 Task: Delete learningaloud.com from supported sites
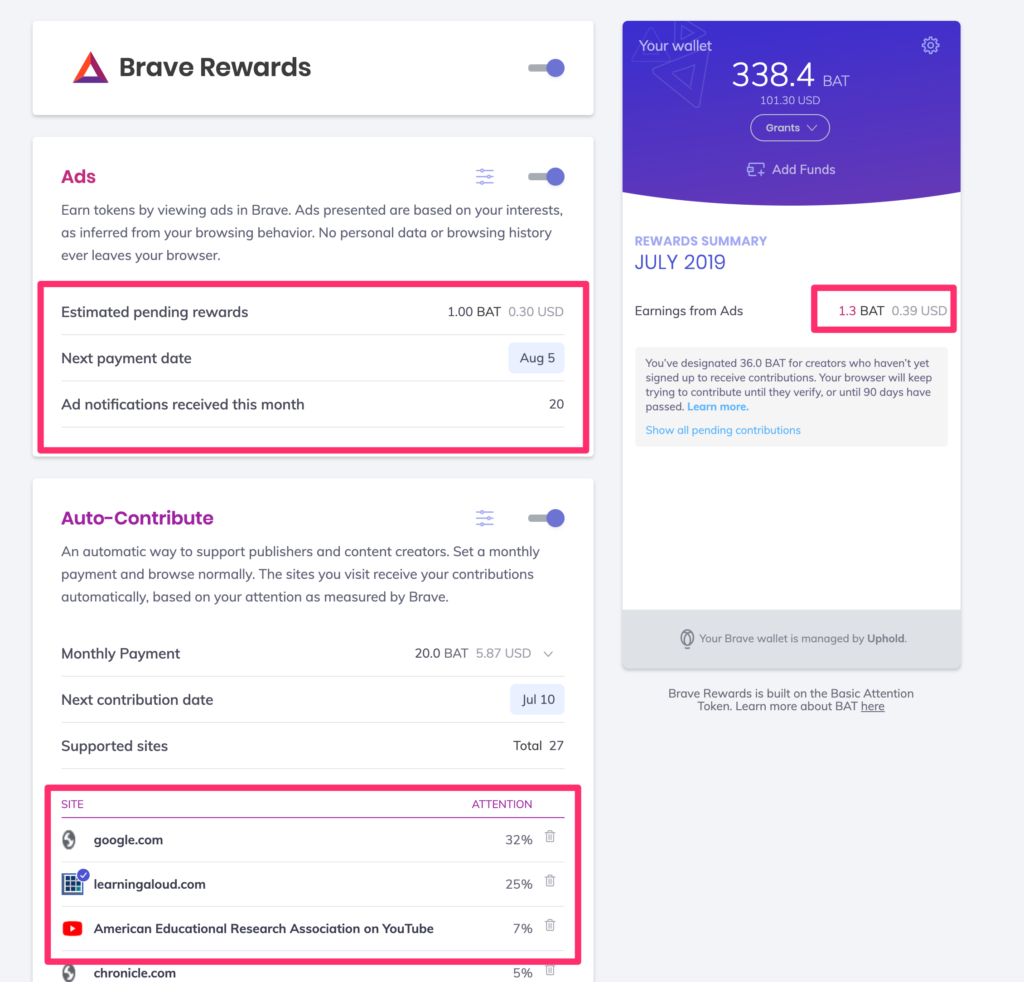click(x=550, y=881)
